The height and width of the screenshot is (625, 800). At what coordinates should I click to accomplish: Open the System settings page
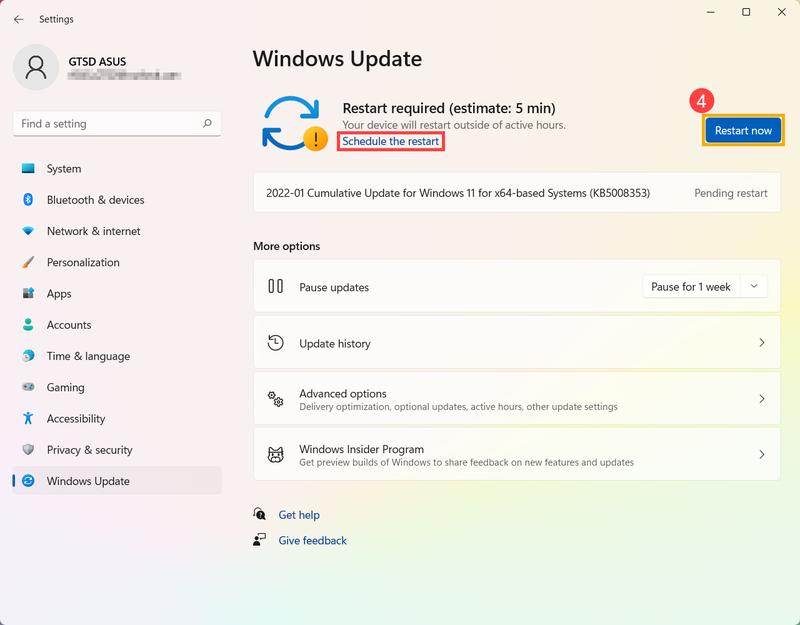pyautogui.click(x=64, y=169)
